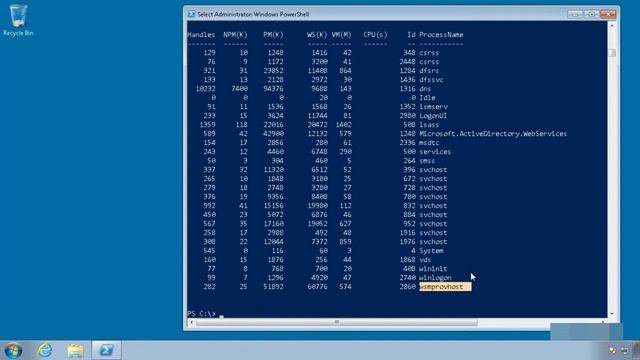Click the dfssvc process name
Image resolution: width=640 pixels, height=360 pixels.
point(431,80)
